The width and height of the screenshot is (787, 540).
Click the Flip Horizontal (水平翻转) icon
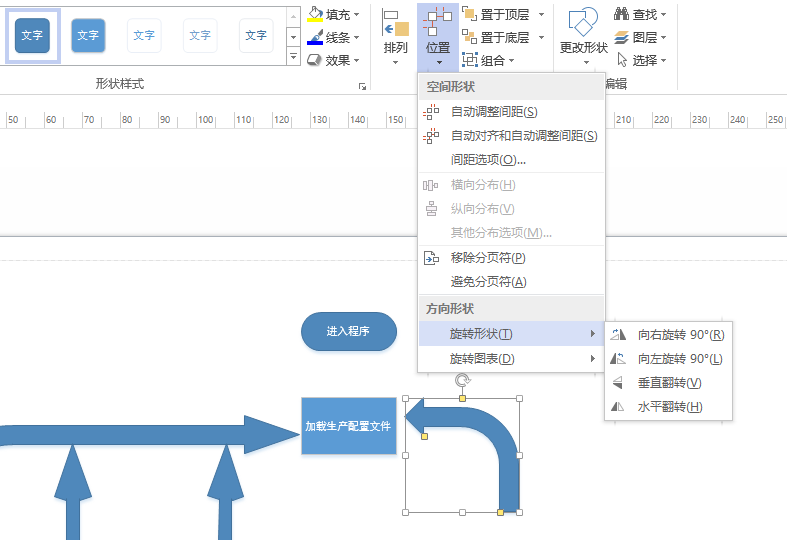coord(618,407)
